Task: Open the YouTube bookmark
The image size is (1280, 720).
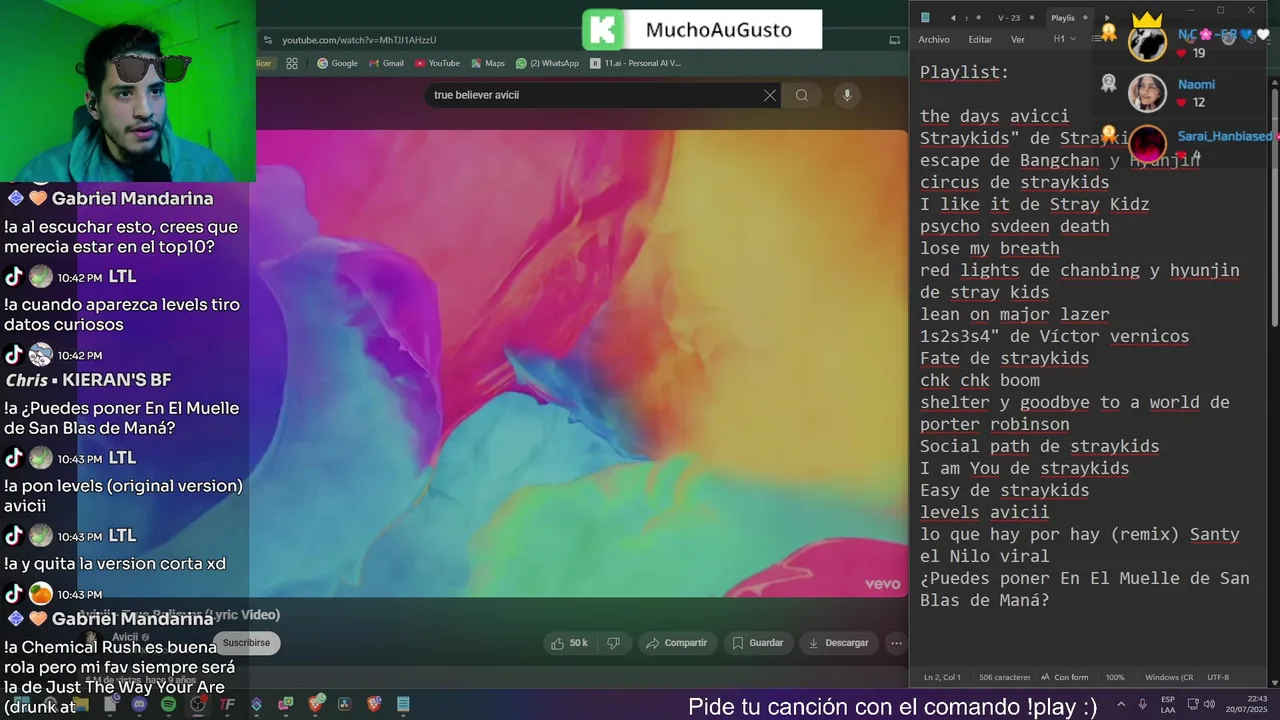Action: pyautogui.click(x=437, y=63)
